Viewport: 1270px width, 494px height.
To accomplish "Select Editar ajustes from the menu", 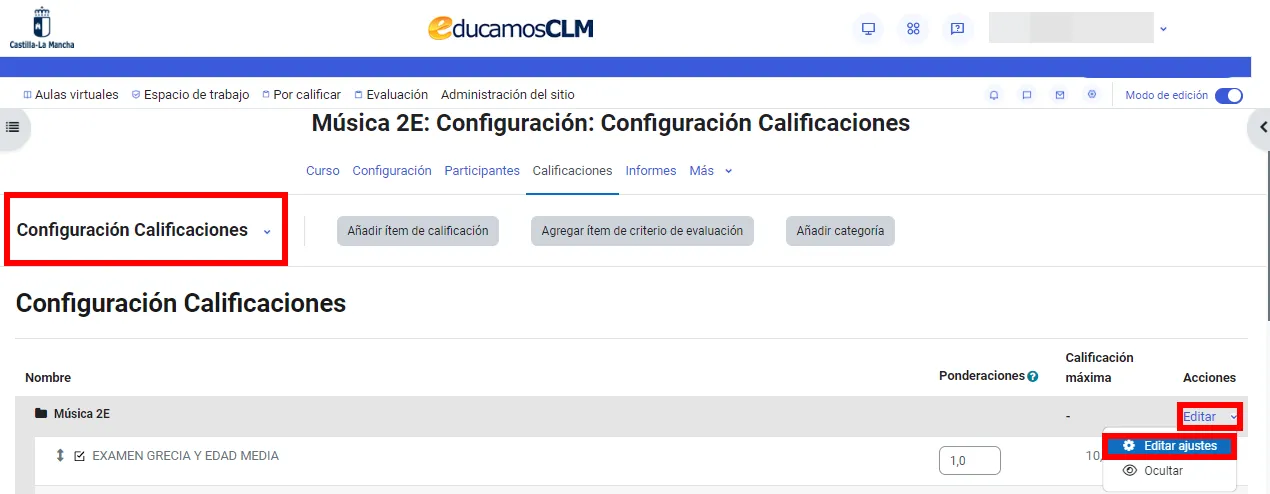I will coord(1170,446).
